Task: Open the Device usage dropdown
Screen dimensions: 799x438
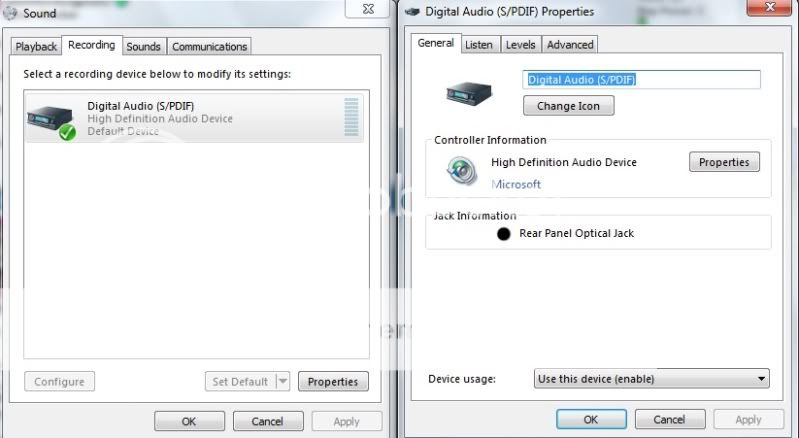Action: coord(652,379)
